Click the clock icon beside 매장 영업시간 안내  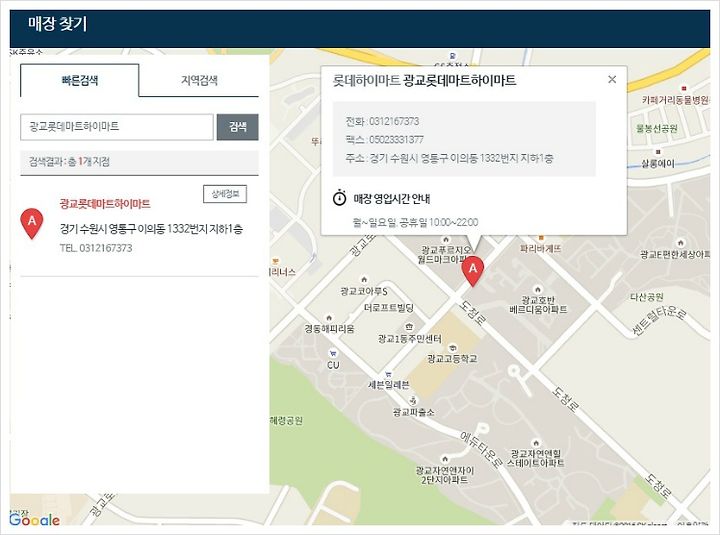(339, 198)
